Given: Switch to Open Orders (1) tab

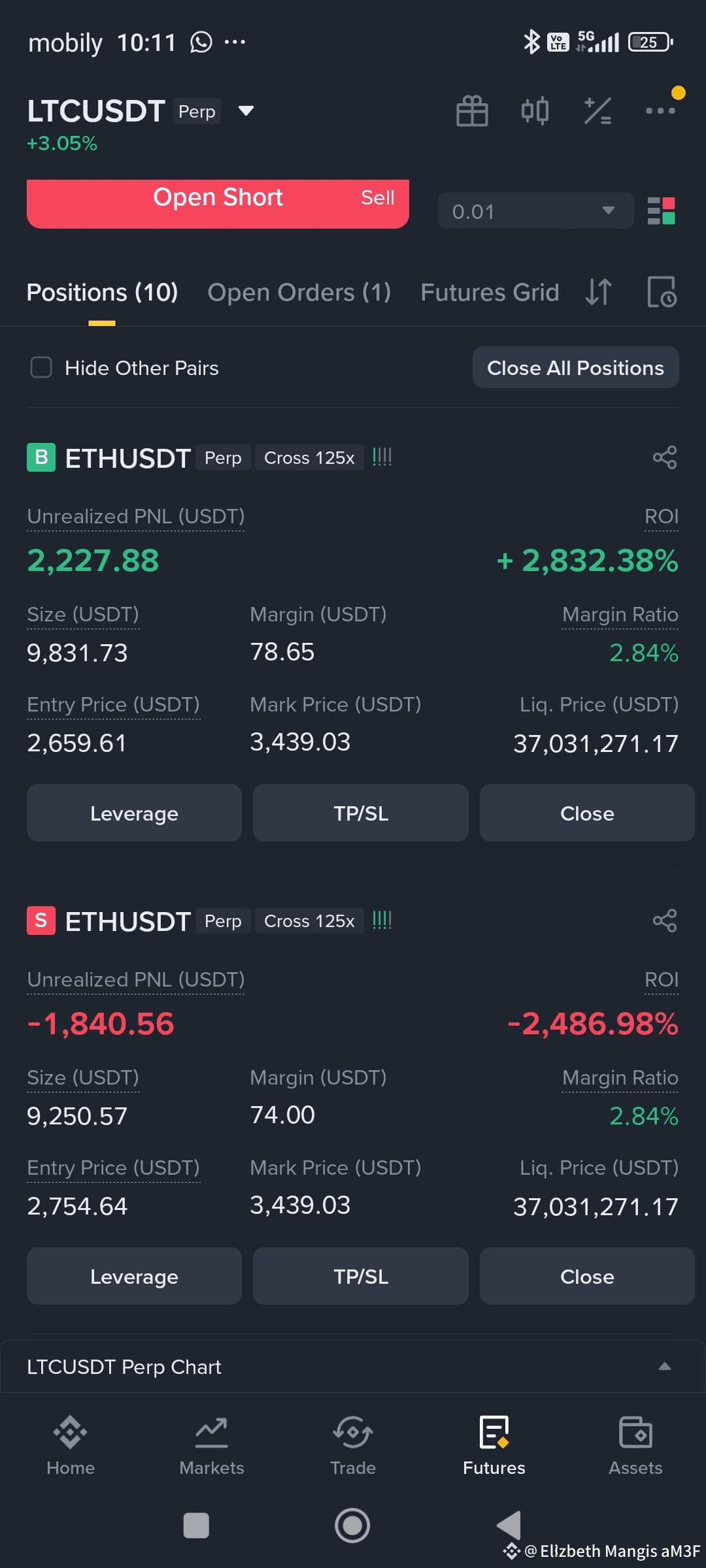Looking at the screenshot, I should pyautogui.click(x=299, y=292).
